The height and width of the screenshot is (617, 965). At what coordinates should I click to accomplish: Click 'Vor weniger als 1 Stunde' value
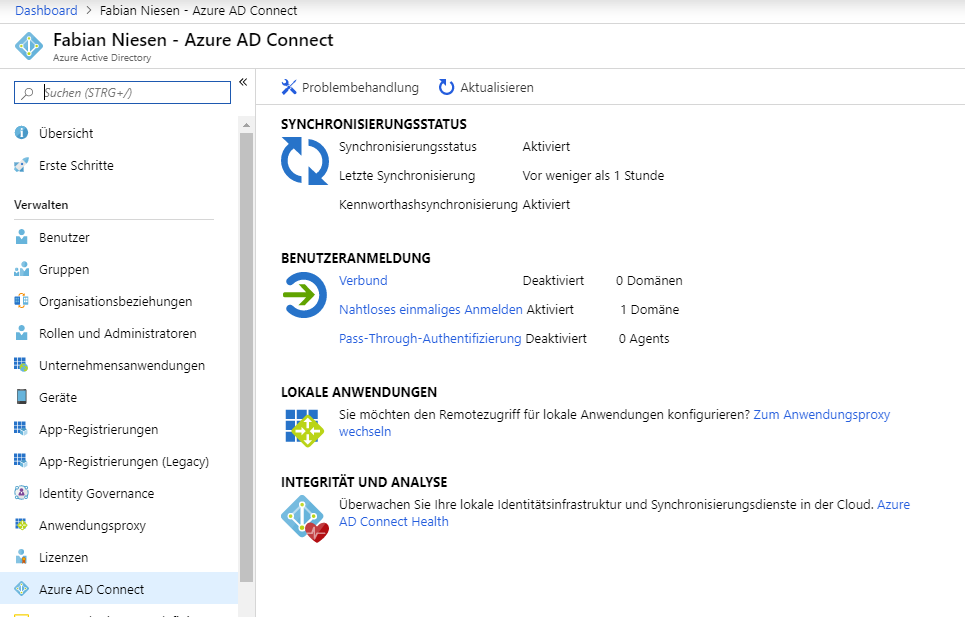pos(593,175)
